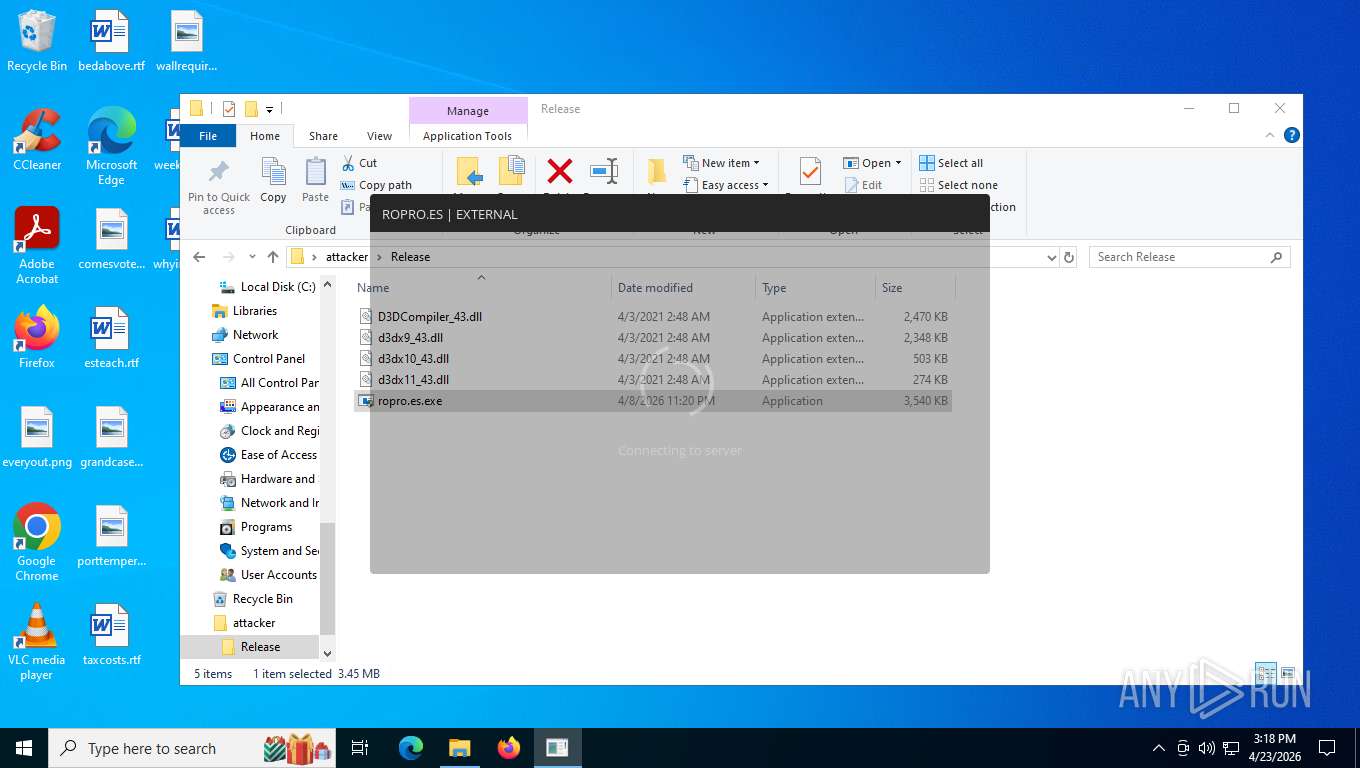Screen dimensions: 1360x768
Task: Click Up one level arrow
Action: click(273, 257)
